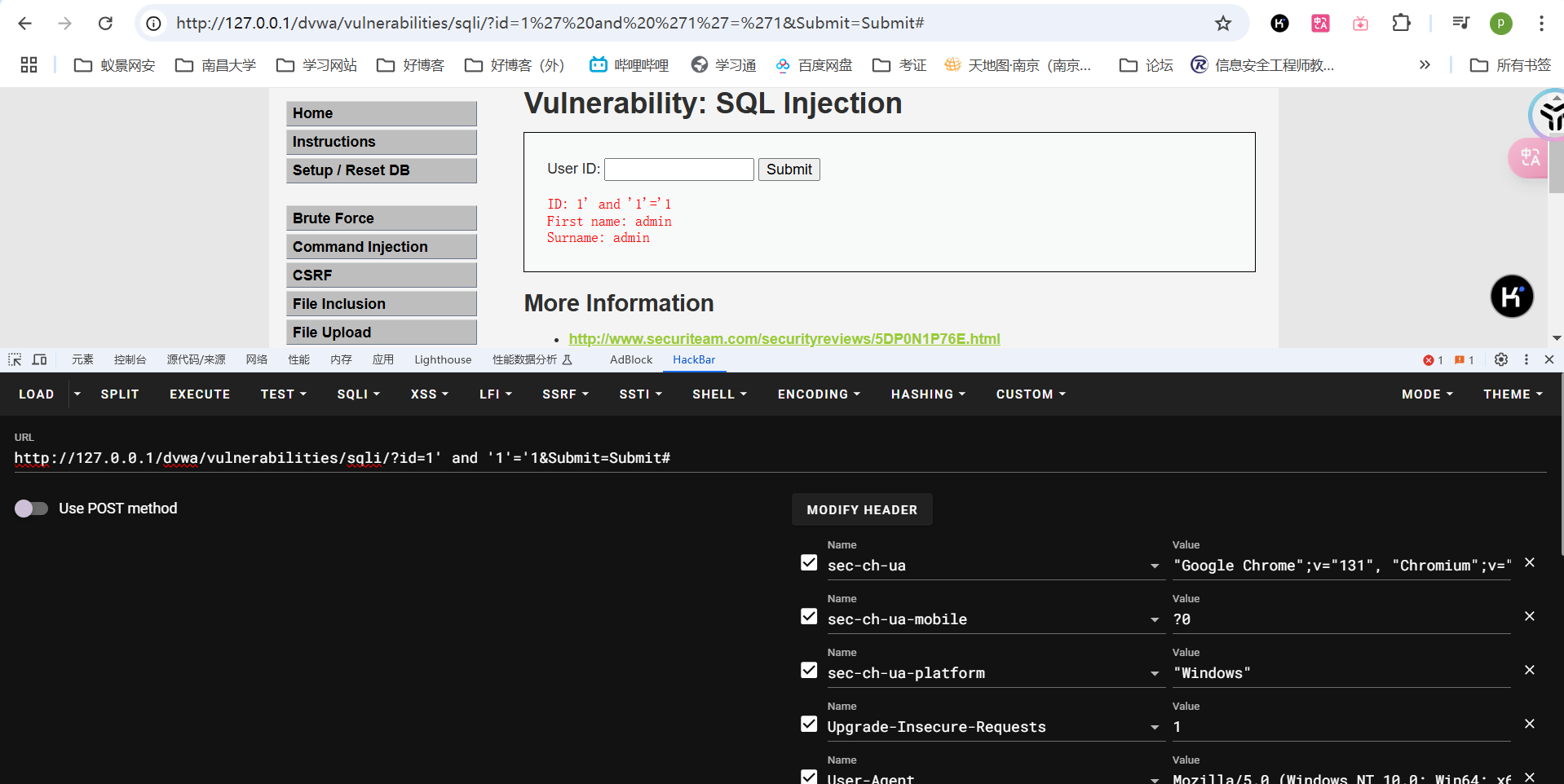
Task: Click the pink translate extension icon in toolbar
Action: (x=1320, y=24)
